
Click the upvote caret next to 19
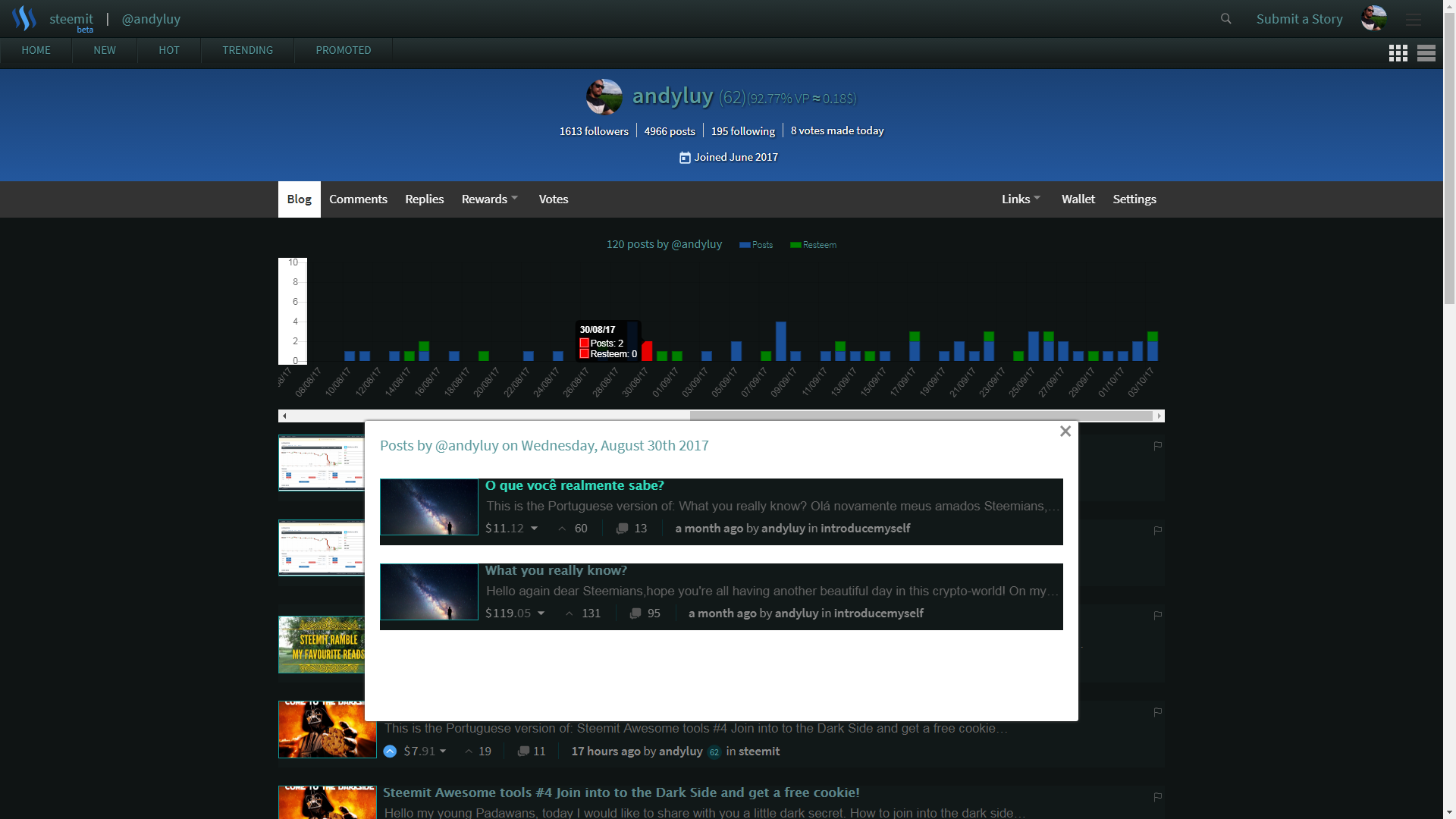469,752
